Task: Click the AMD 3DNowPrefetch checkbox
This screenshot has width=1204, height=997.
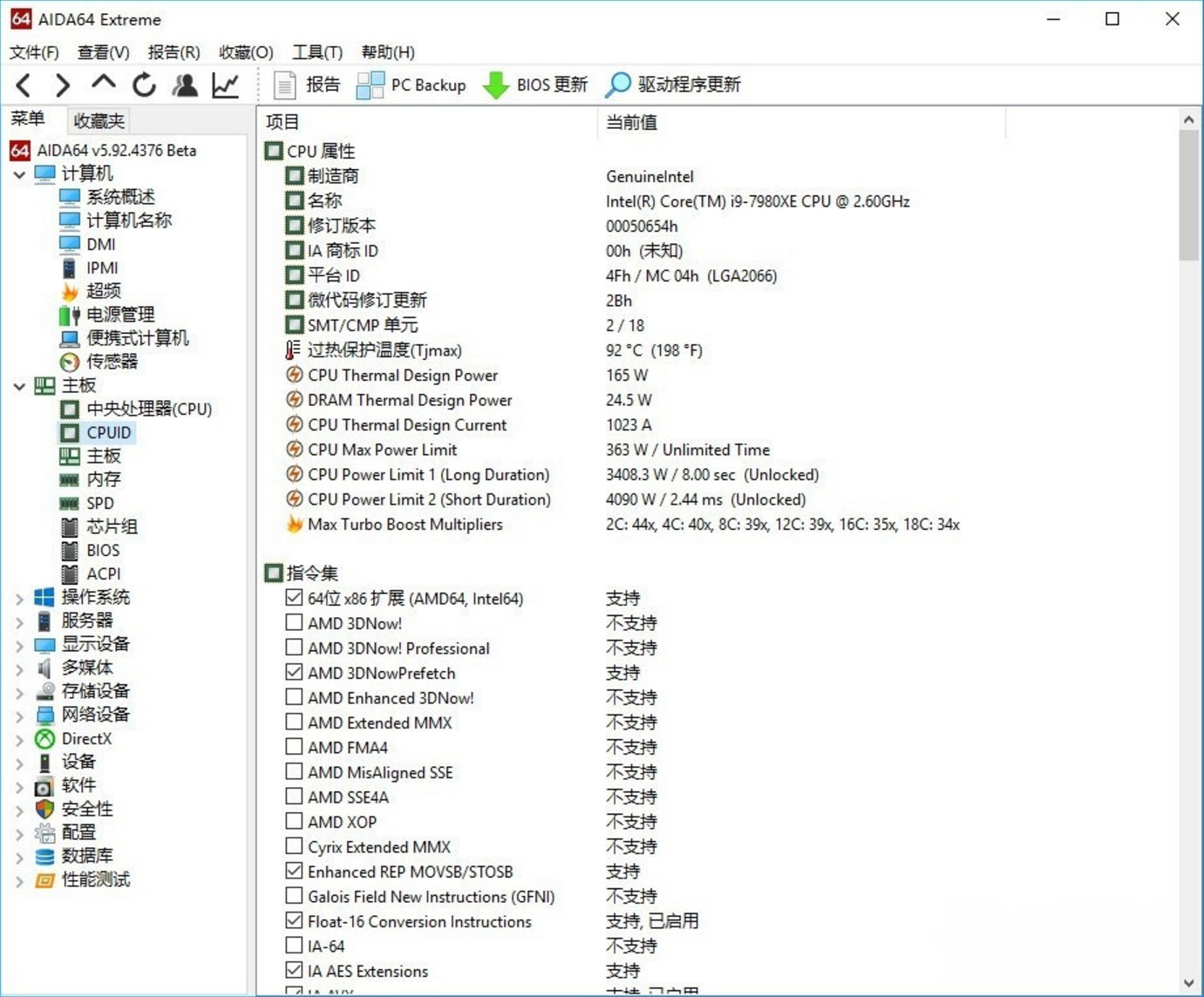Action: 294,672
